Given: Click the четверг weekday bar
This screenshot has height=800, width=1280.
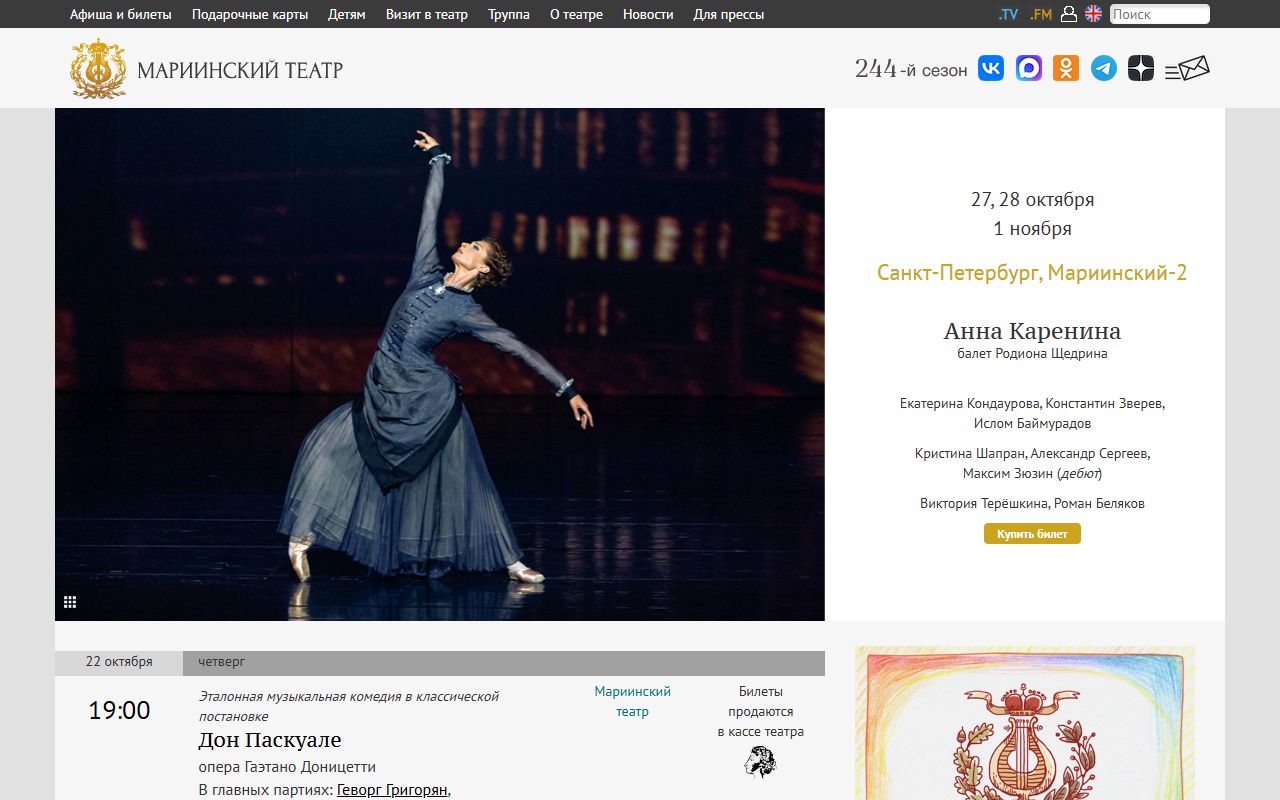Looking at the screenshot, I should (x=504, y=663).
